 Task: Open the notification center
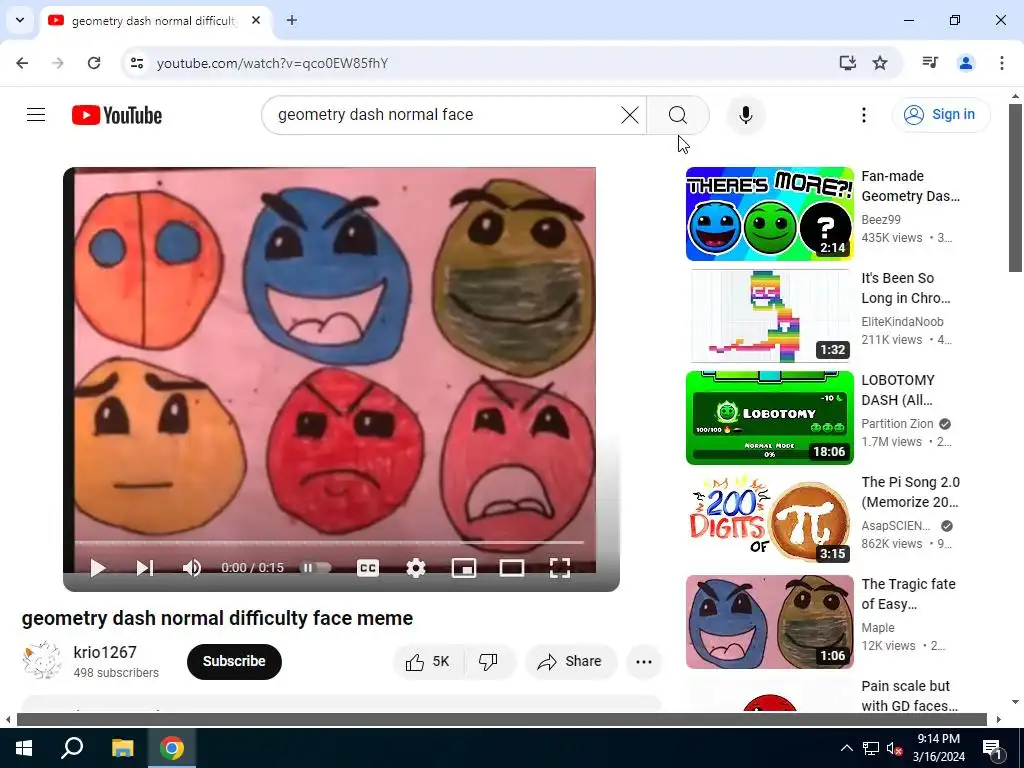(992, 748)
